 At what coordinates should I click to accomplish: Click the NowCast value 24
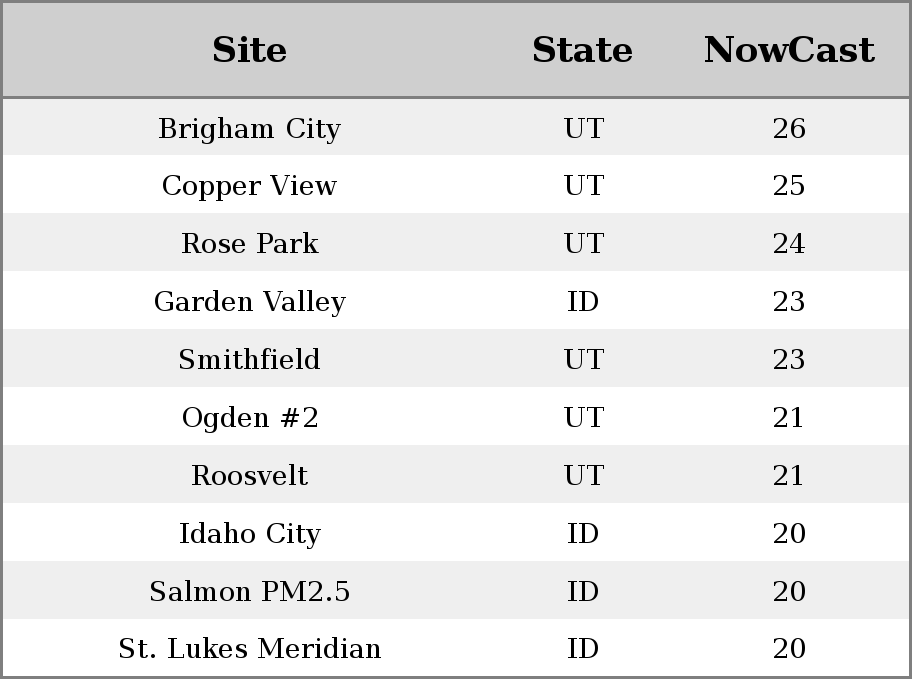tap(789, 243)
